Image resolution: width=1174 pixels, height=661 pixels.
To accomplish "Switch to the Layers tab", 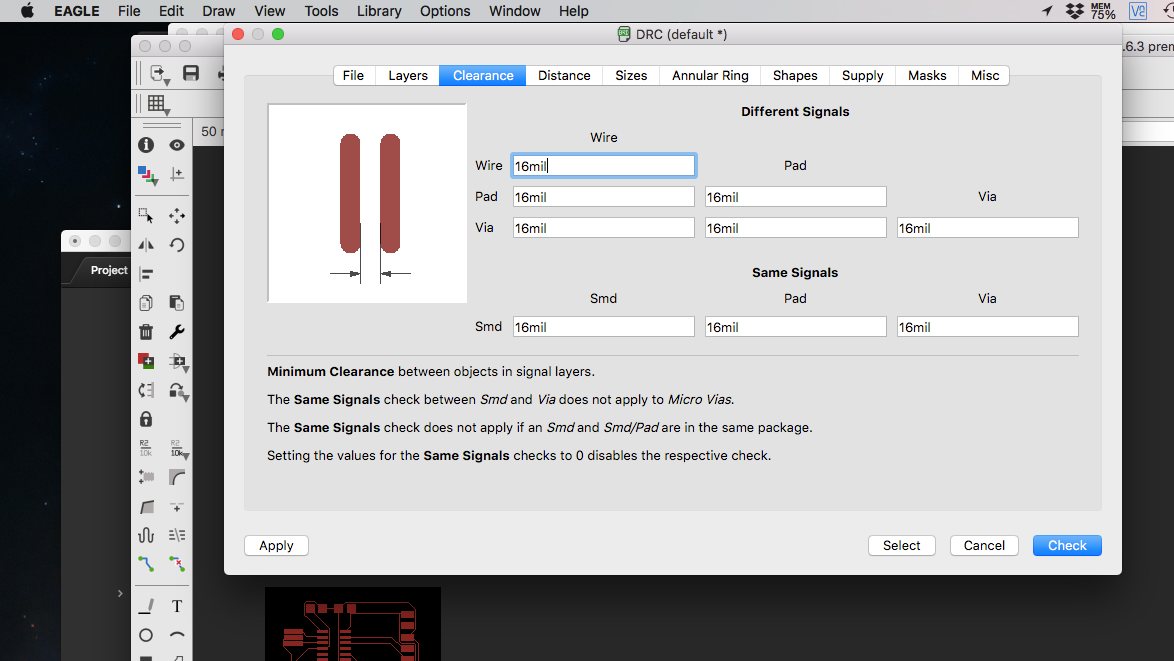I will click(408, 76).
